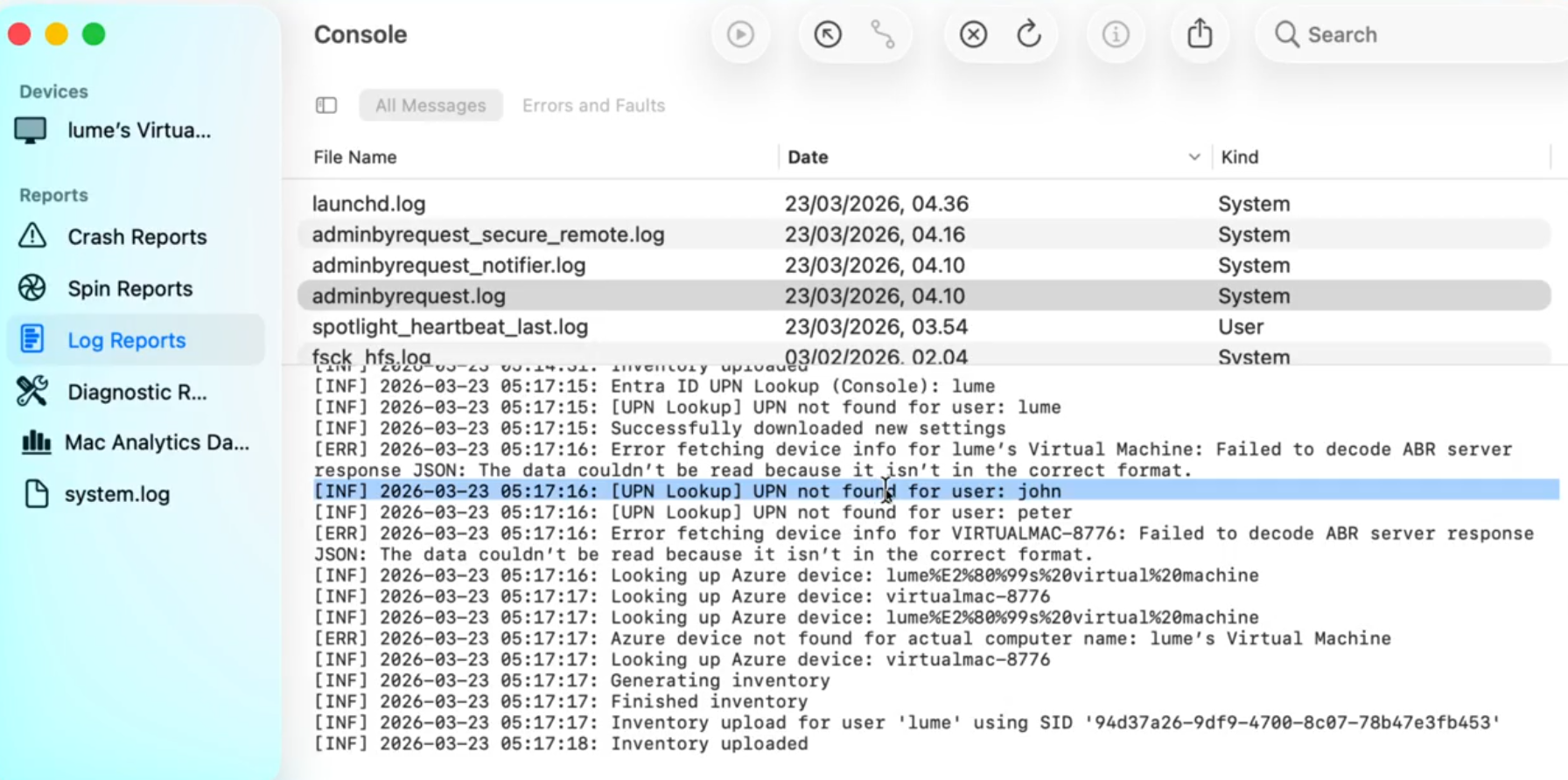1568x780 pixels.
Task: Open Spin Reports in sidebar
Action: coord(129,289)
